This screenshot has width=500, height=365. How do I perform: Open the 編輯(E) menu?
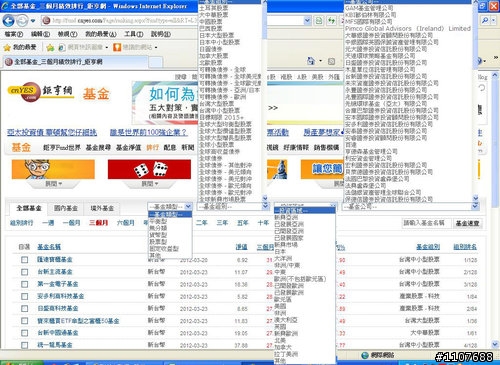click(40, 34)
